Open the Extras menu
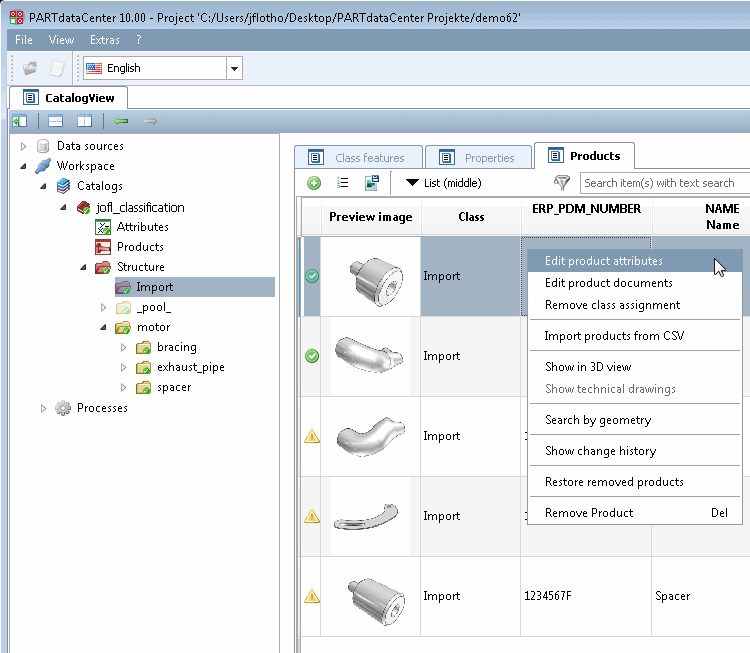 [105, 40]
